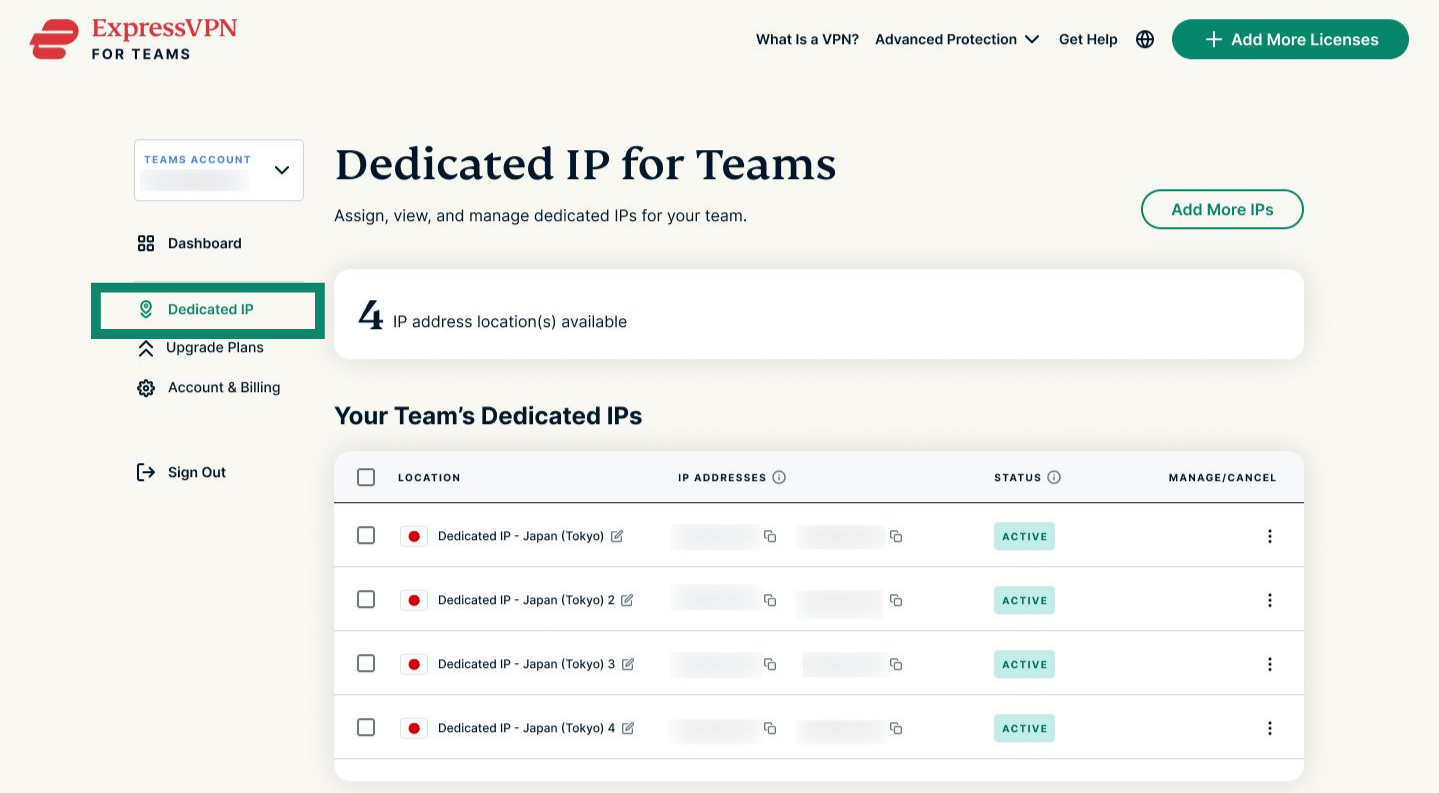
Task: Expand the Advanced Protection menu
Action: [957, 40]
